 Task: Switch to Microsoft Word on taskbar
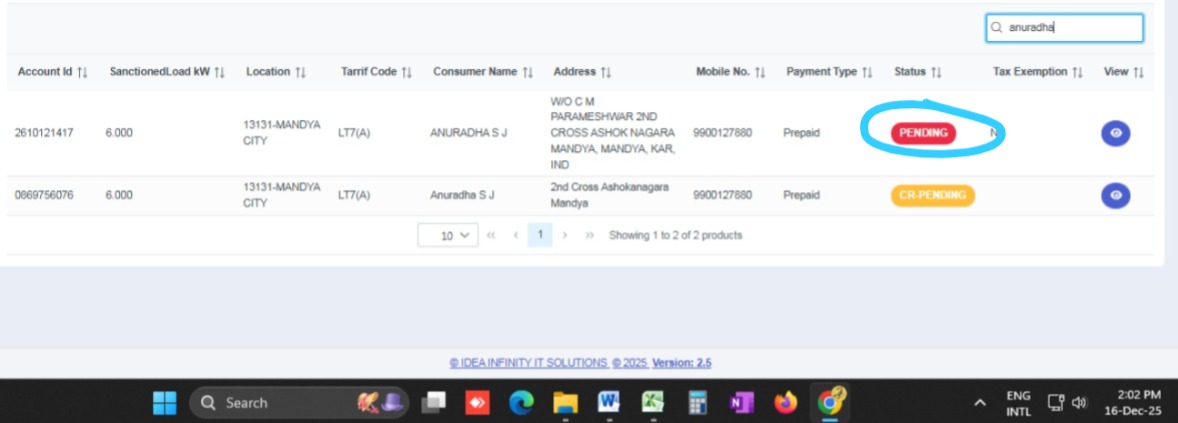tap(609, 403)
